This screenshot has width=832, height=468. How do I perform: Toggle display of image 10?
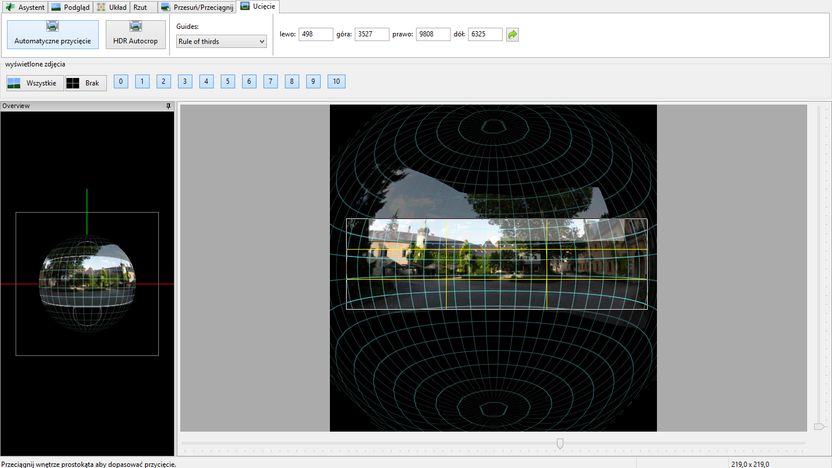point(336,81)
